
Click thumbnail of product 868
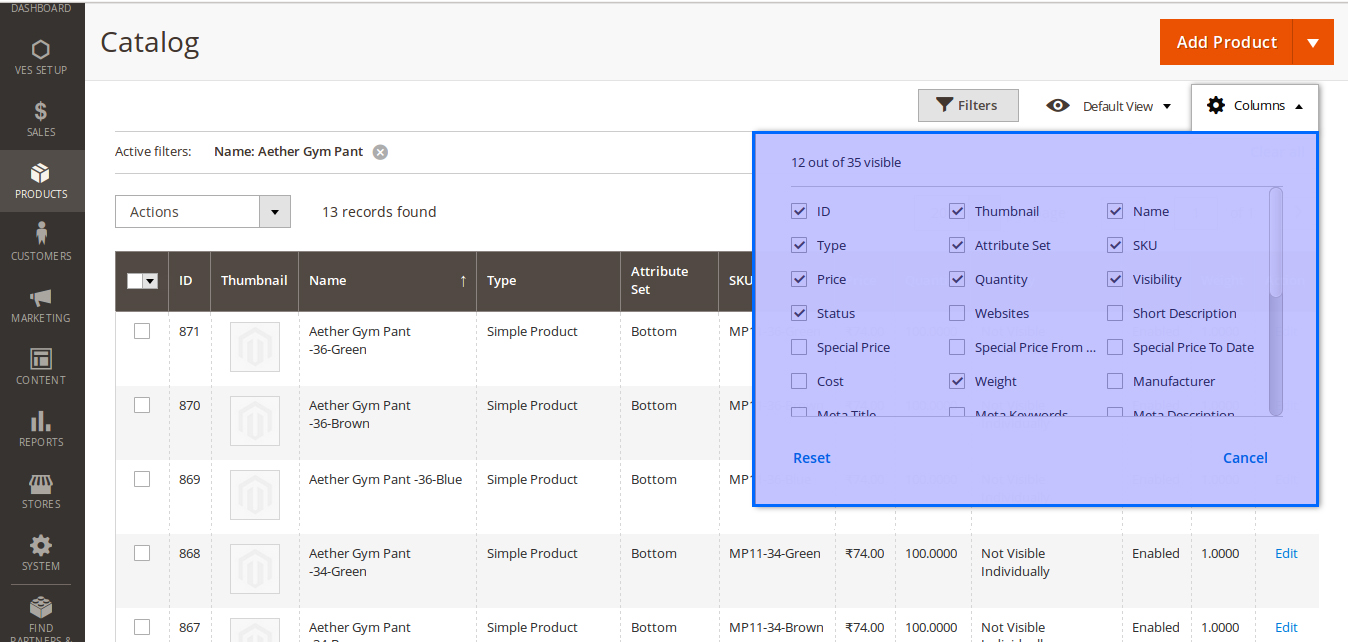point(255,569)
